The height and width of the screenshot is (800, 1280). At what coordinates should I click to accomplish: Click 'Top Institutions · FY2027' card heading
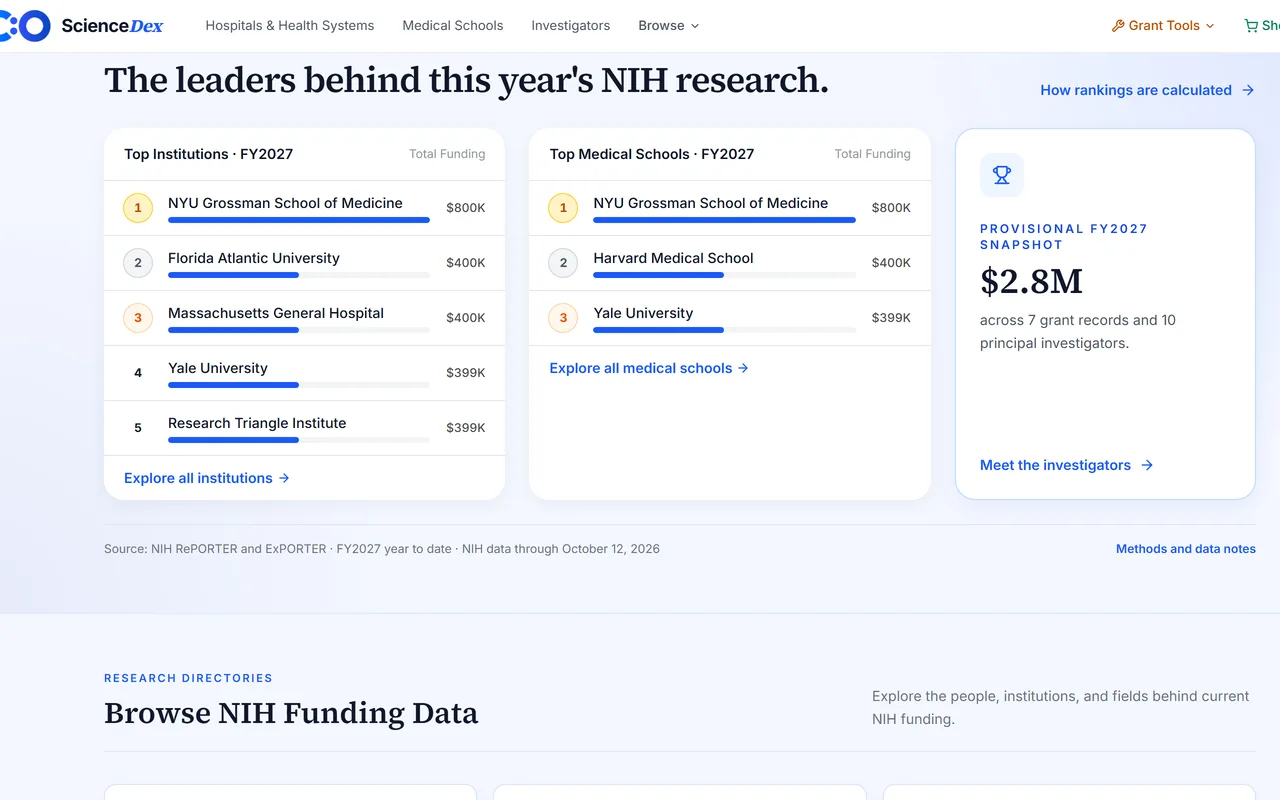tap(208, 154)
